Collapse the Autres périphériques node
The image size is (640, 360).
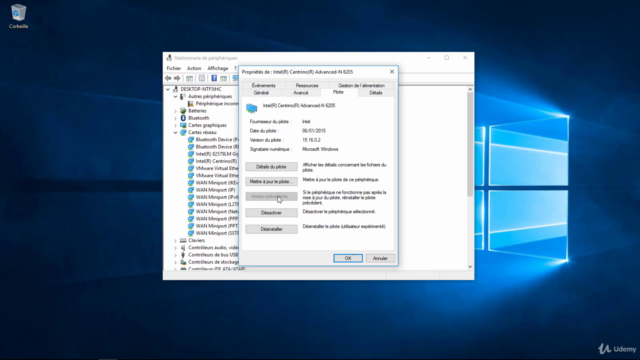175,96
